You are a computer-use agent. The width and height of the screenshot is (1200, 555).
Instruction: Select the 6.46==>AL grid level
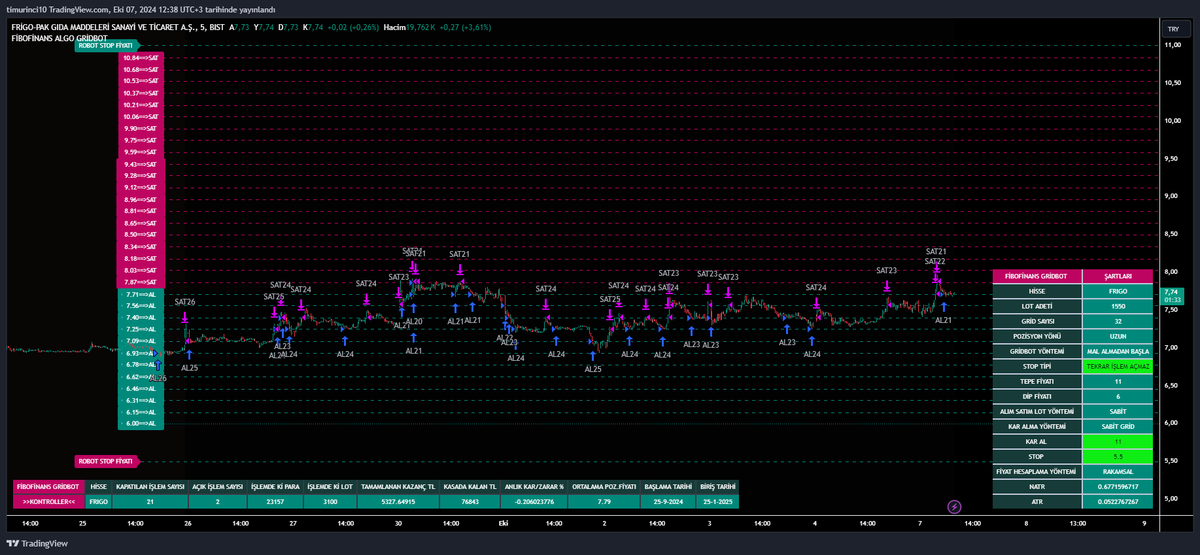[141, 388]
